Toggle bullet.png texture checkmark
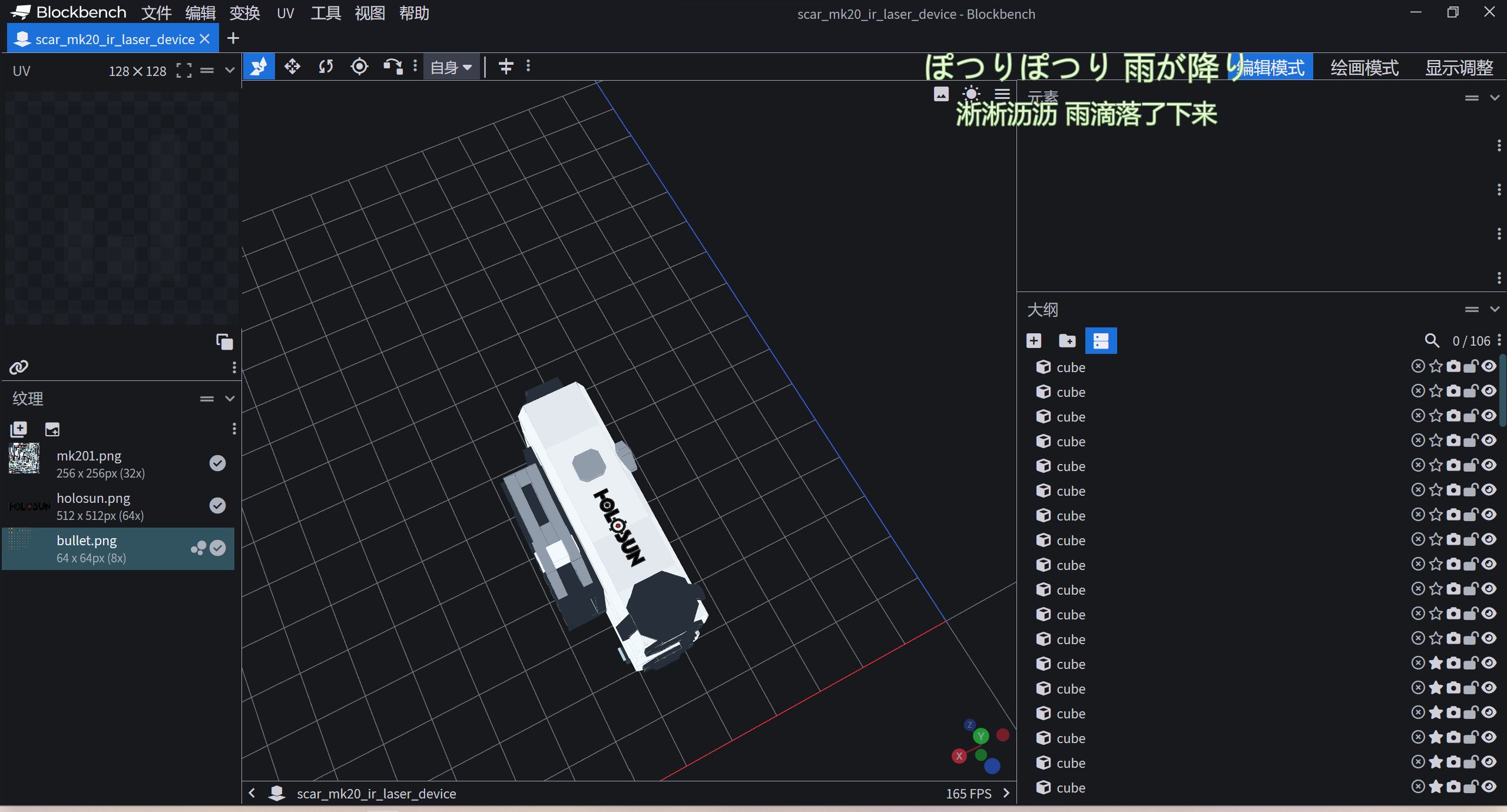Image resolution: width=1507 pixels, height=812 pixels. (217, 548)
